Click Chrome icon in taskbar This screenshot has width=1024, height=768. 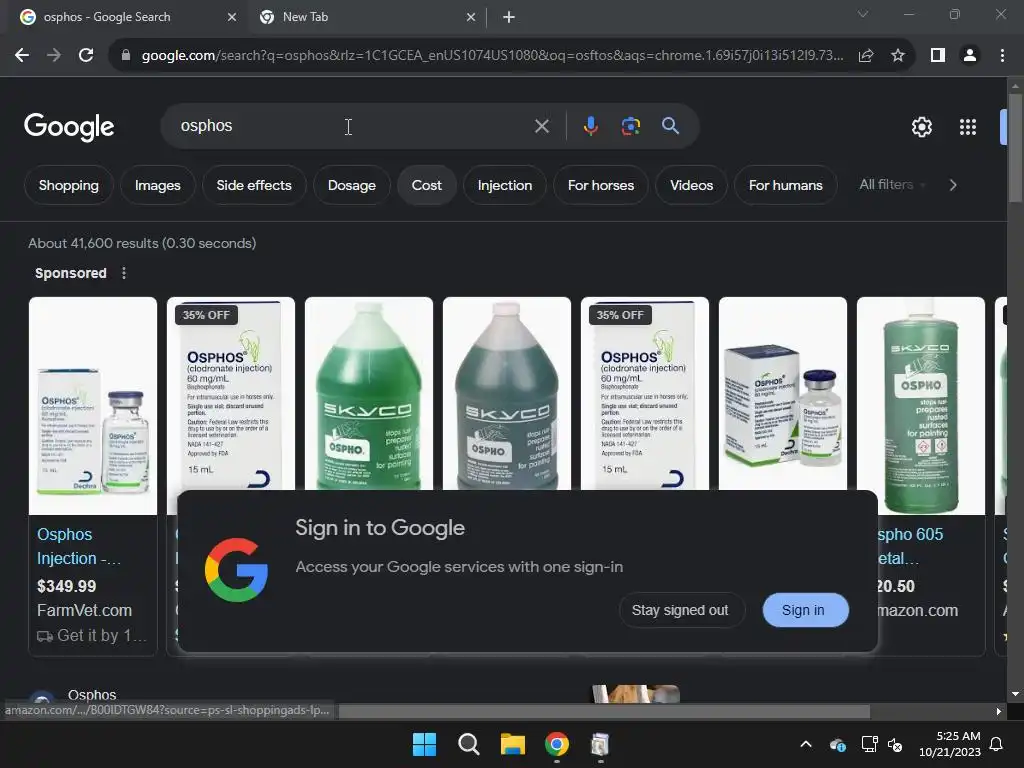(556, 744)
